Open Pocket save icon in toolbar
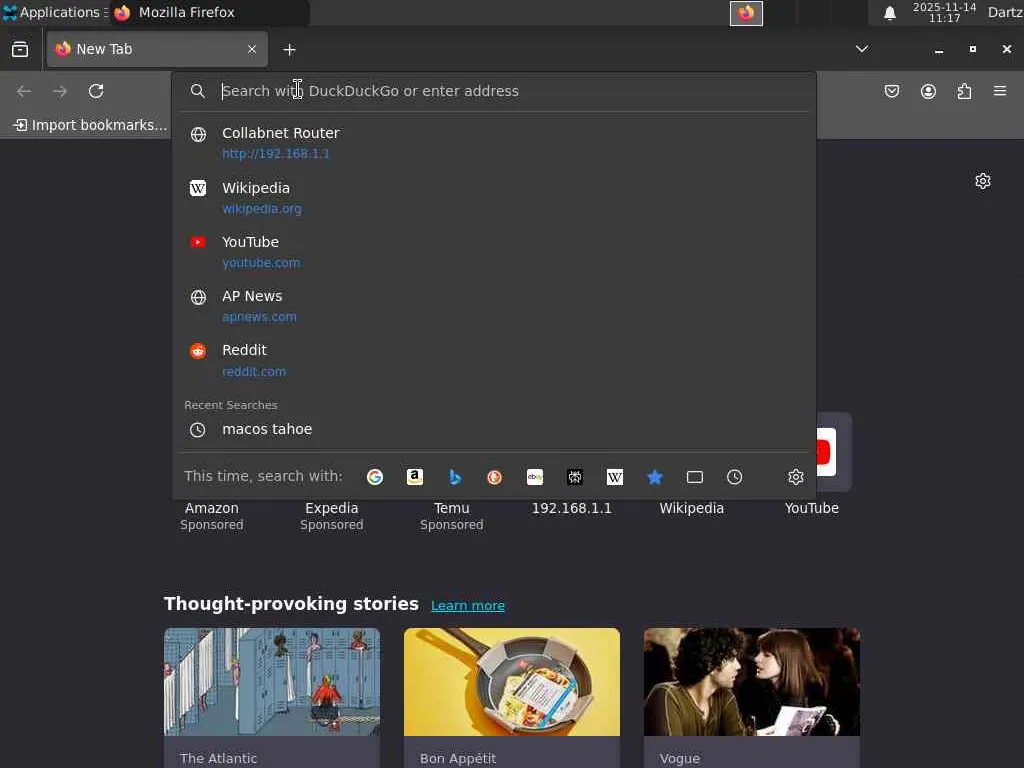1024x768 pixels. pos(891,91)
